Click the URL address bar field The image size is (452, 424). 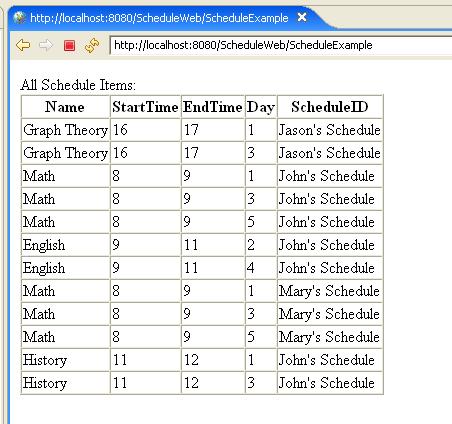(x=281, y=45)
